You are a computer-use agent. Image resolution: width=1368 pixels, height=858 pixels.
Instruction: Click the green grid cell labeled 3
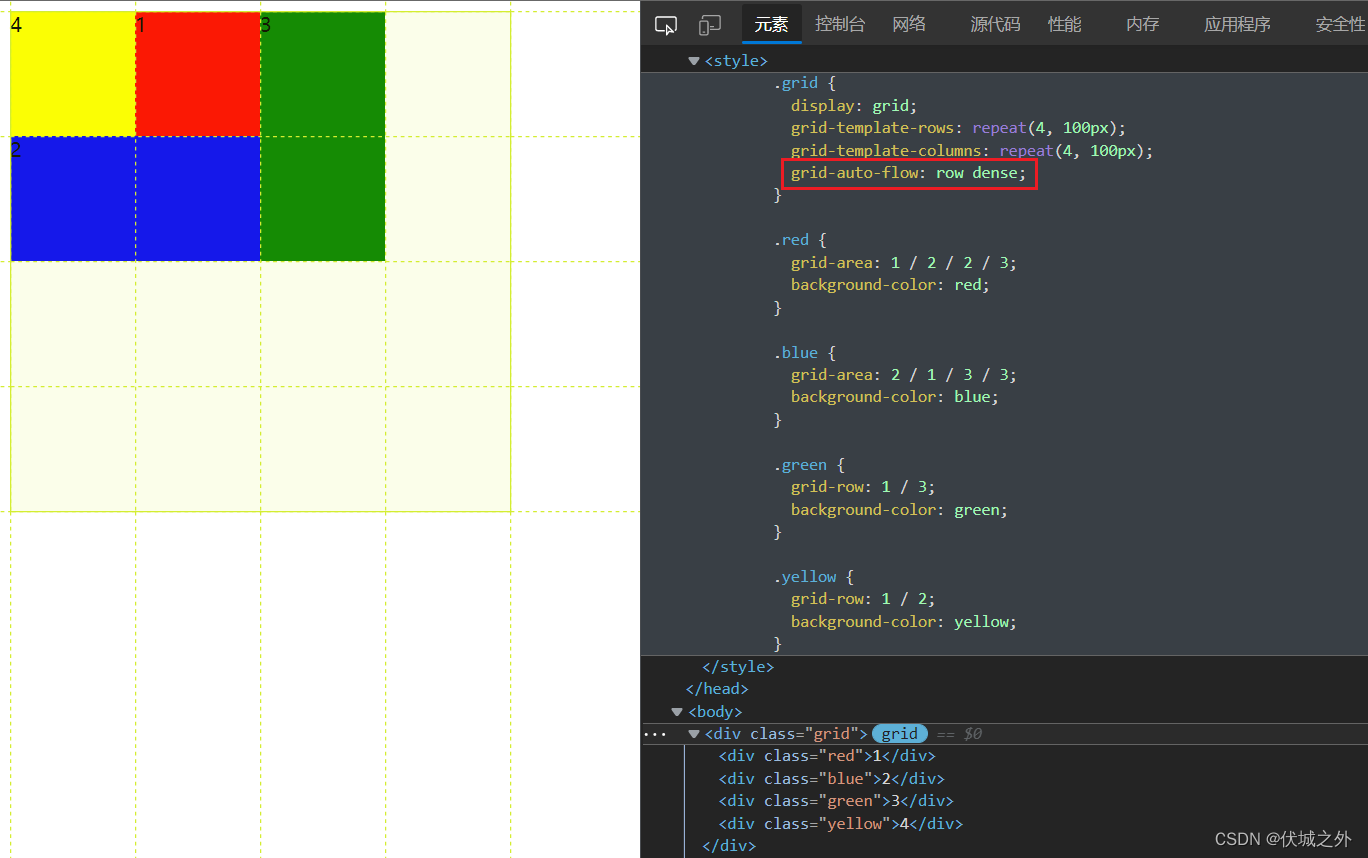pos(323,136)
